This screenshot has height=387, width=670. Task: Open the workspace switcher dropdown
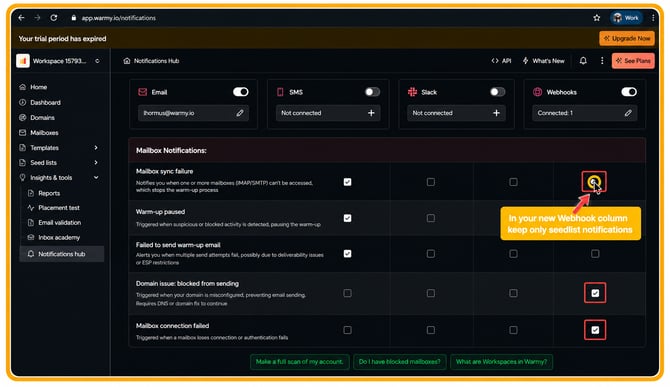coord(97,61)
